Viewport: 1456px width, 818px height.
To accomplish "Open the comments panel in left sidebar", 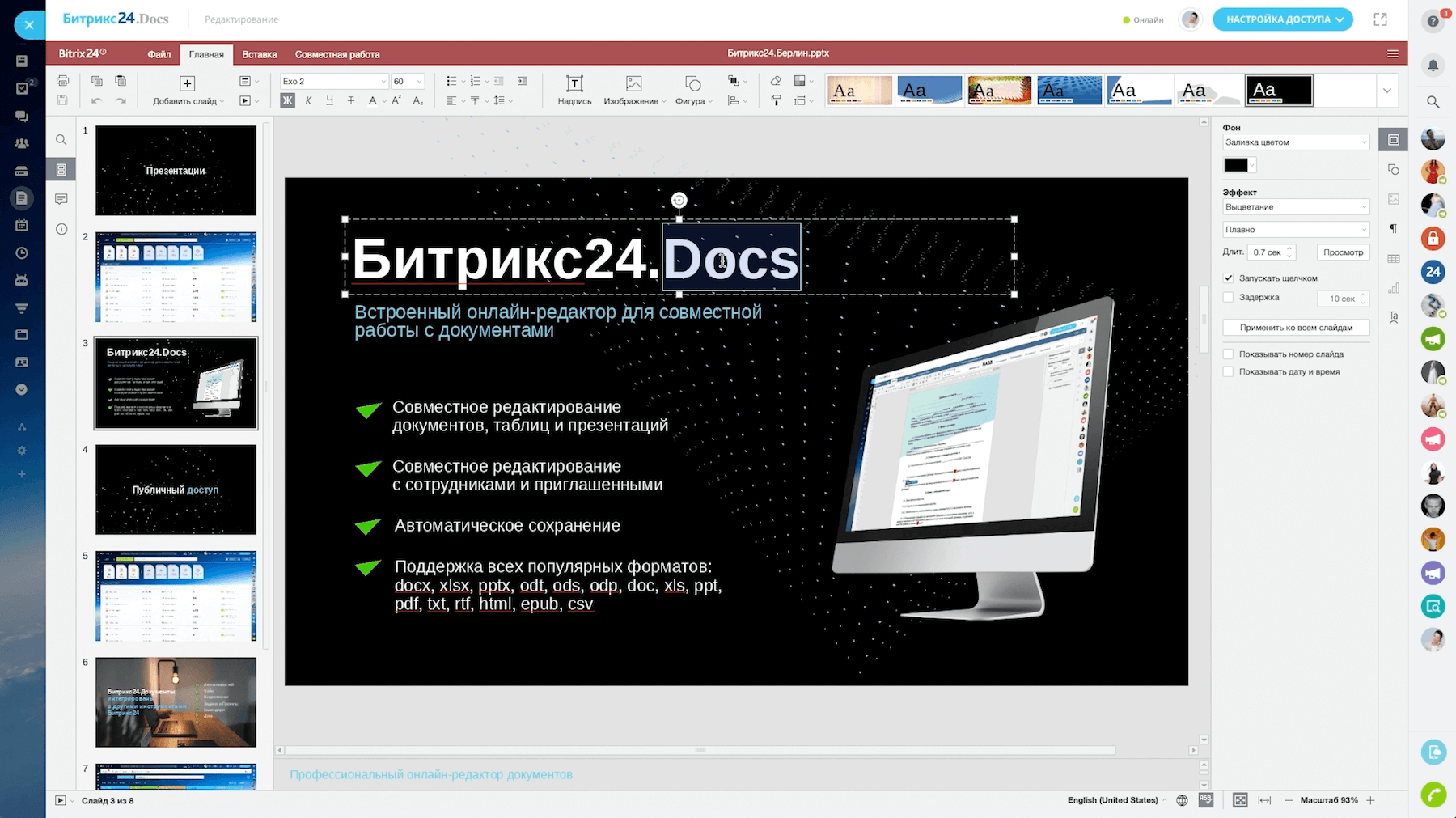I will tap(61, 199).
